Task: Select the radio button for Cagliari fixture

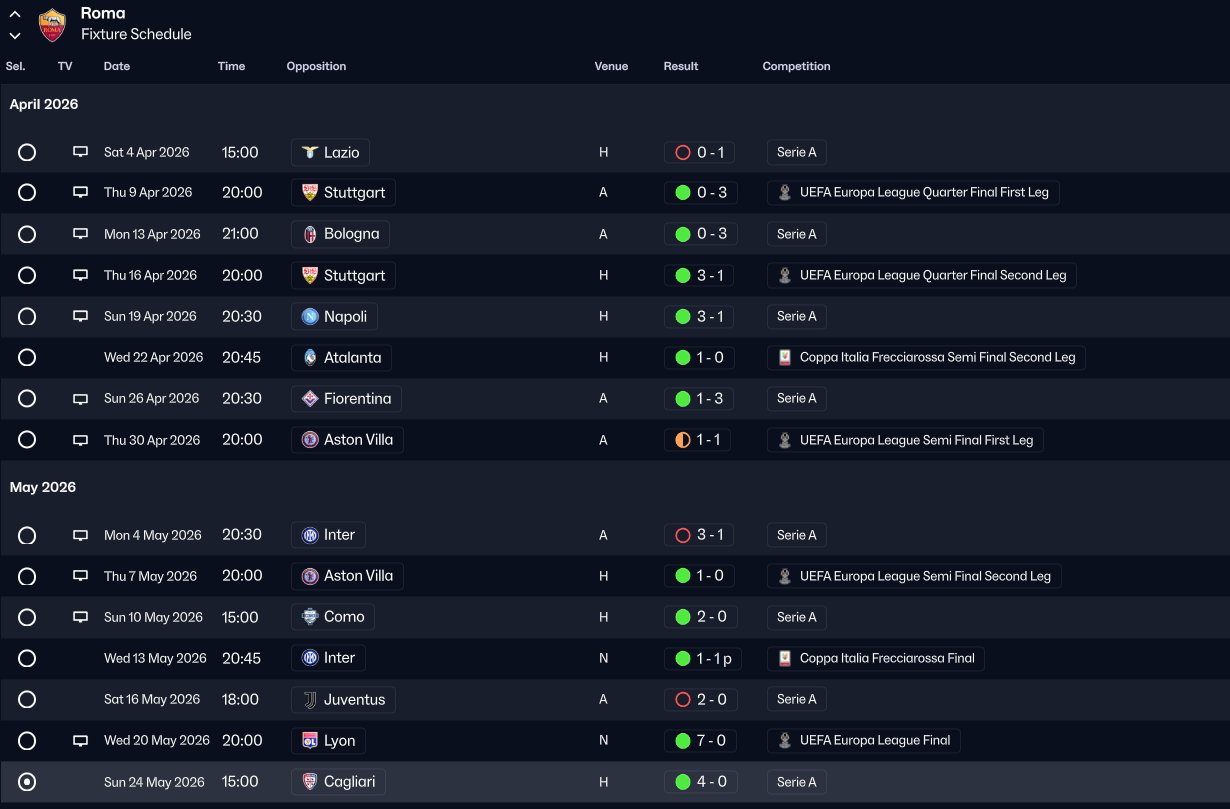Action: pyautogui.click(x=27, y=782)
